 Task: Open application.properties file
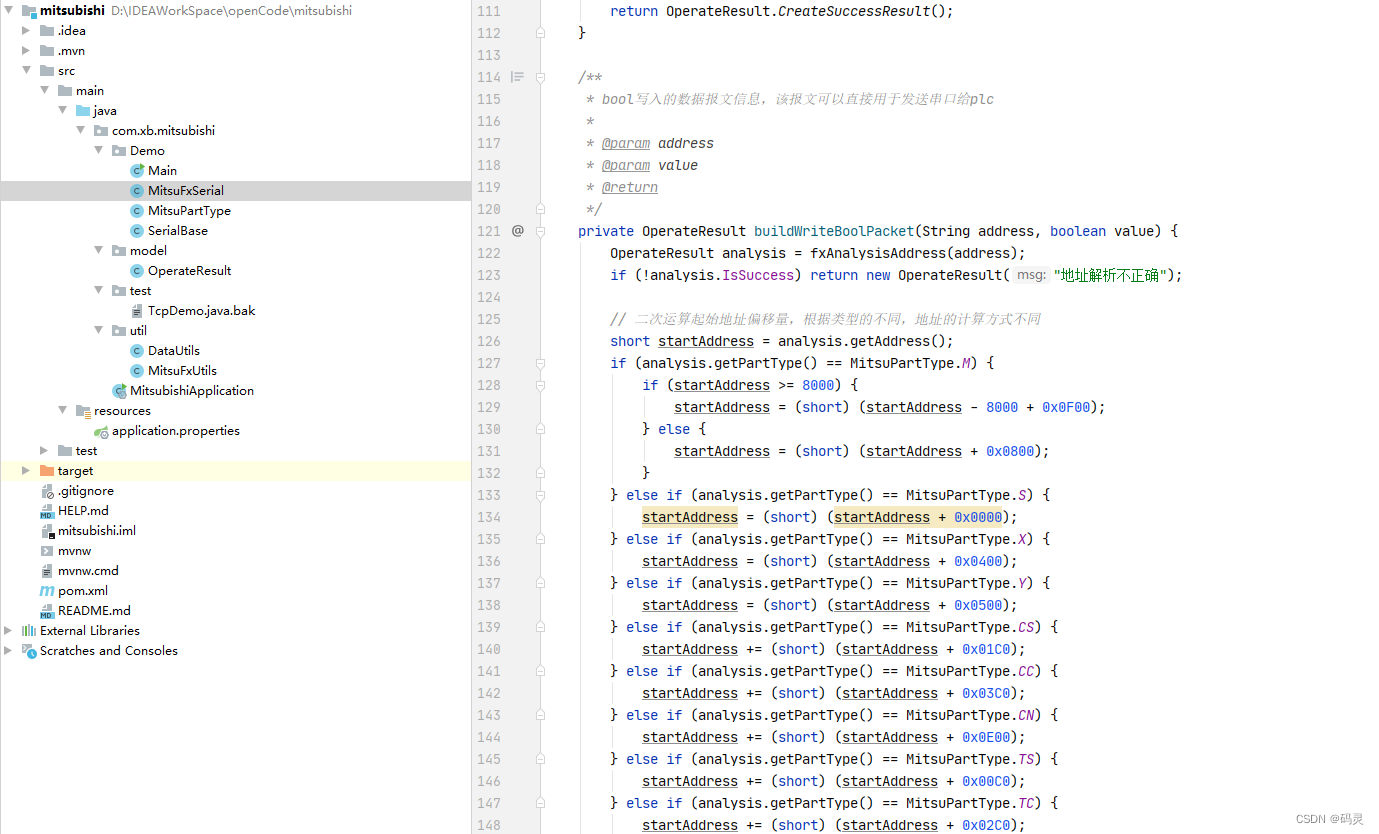point(176,431)
